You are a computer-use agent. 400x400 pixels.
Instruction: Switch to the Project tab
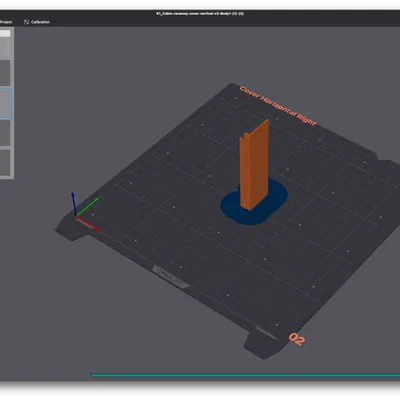tap(6, 22)
